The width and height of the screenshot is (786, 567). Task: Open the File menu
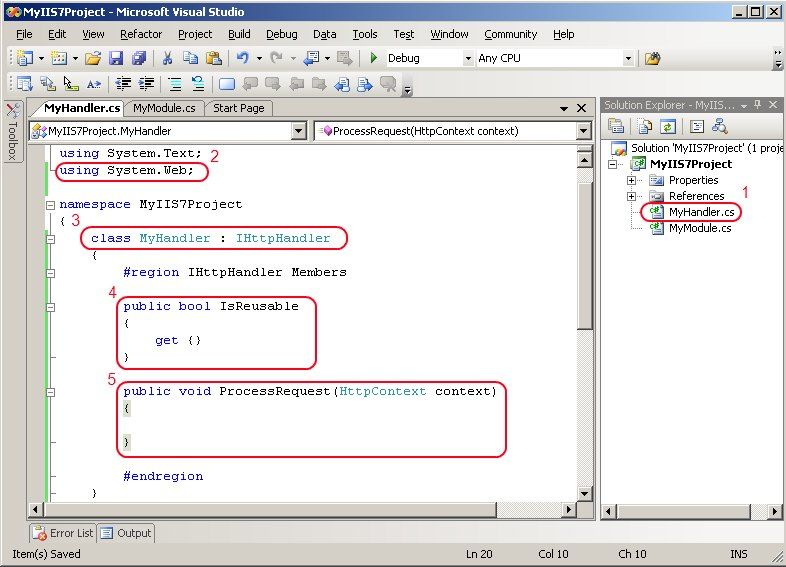(x=24, y=34)
